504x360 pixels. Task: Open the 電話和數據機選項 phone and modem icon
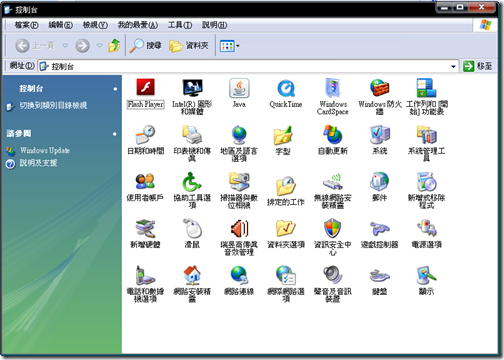coord(145,275)
